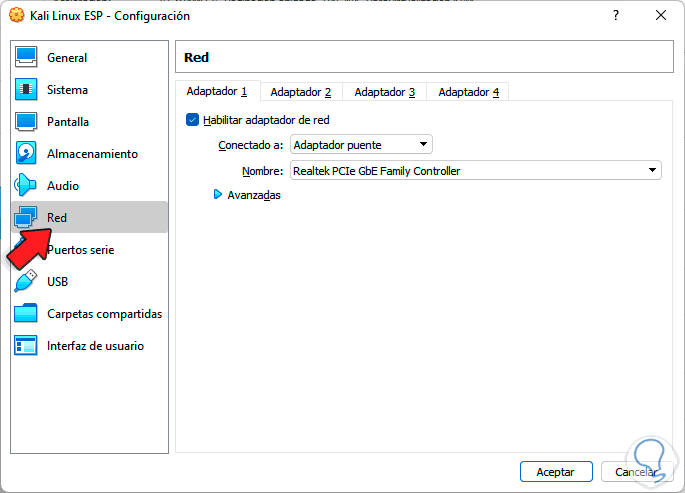
Task: Select the Audio speaker icon
Action: (x=27, y=186)
